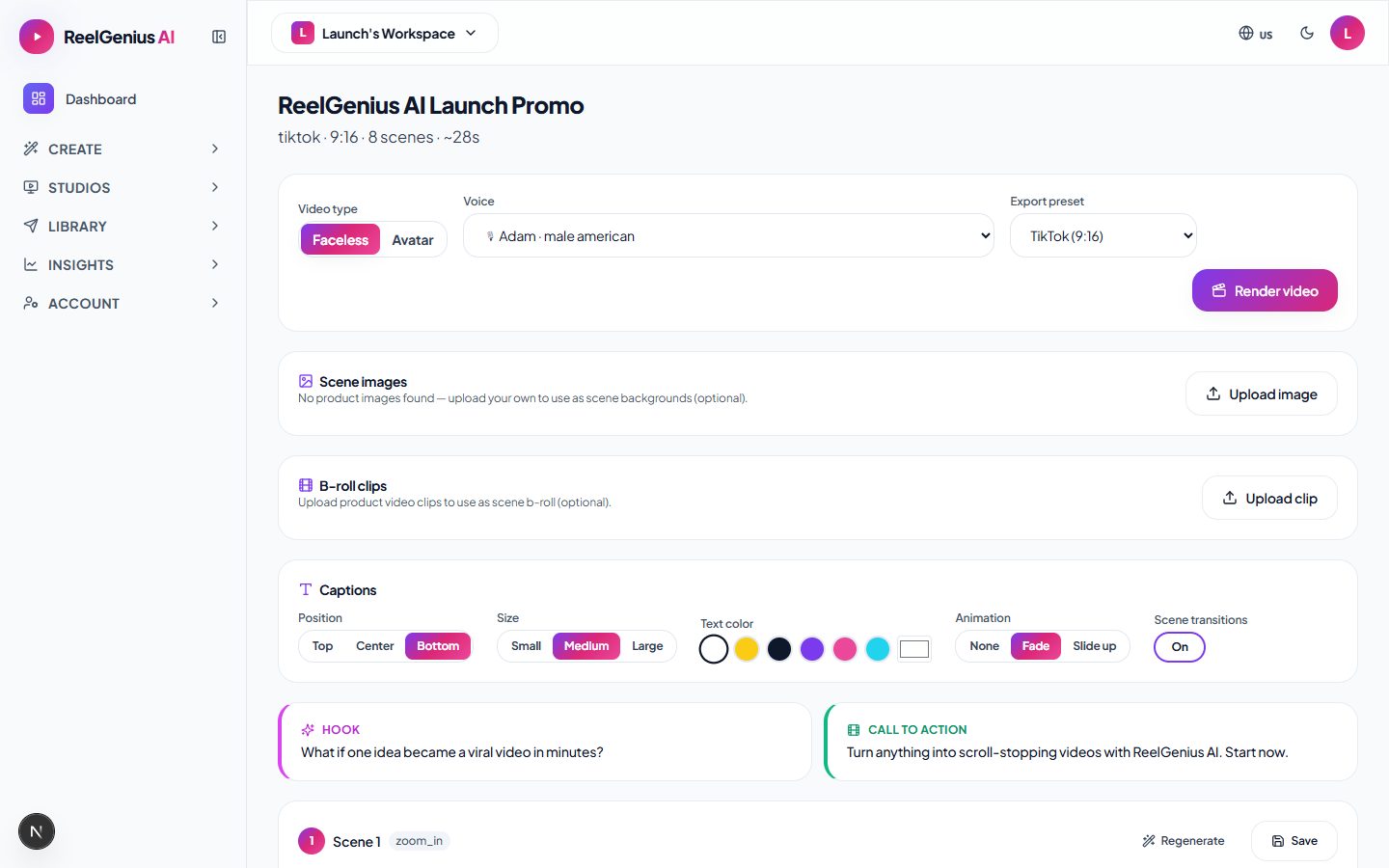Screen dimensions: 1389x868
Task: Click the Render video button
Action: (1265, 290)
